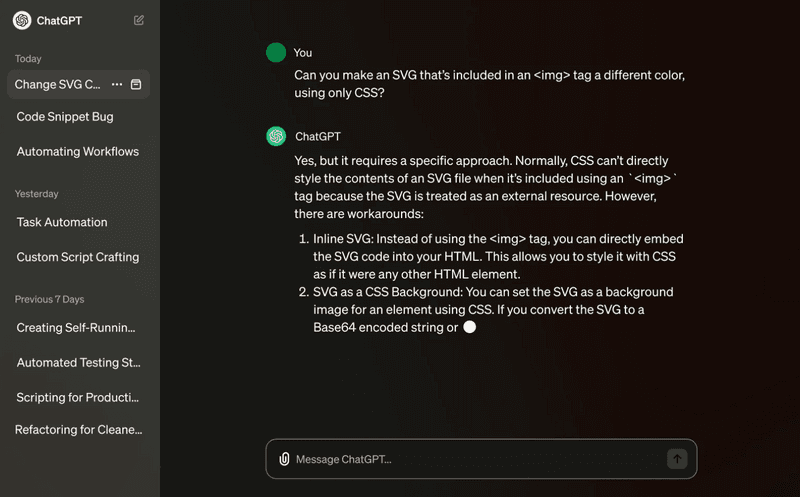Open the Code Snippet Bug chat
Screen dimensions: 800x497
coord(65,117)
